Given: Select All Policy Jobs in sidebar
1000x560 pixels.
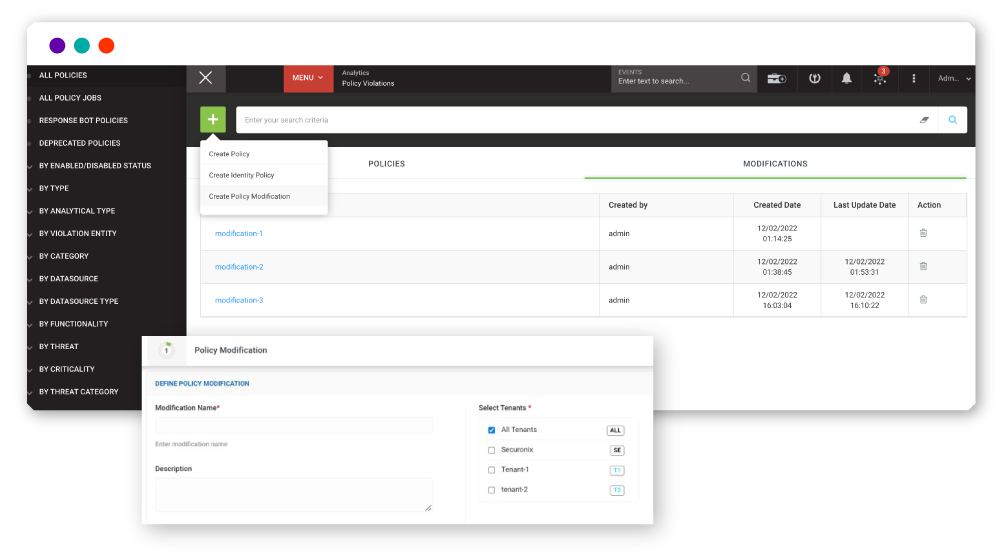Looking at the screenshot, I should pyautogui.click(x=70, y=98).
